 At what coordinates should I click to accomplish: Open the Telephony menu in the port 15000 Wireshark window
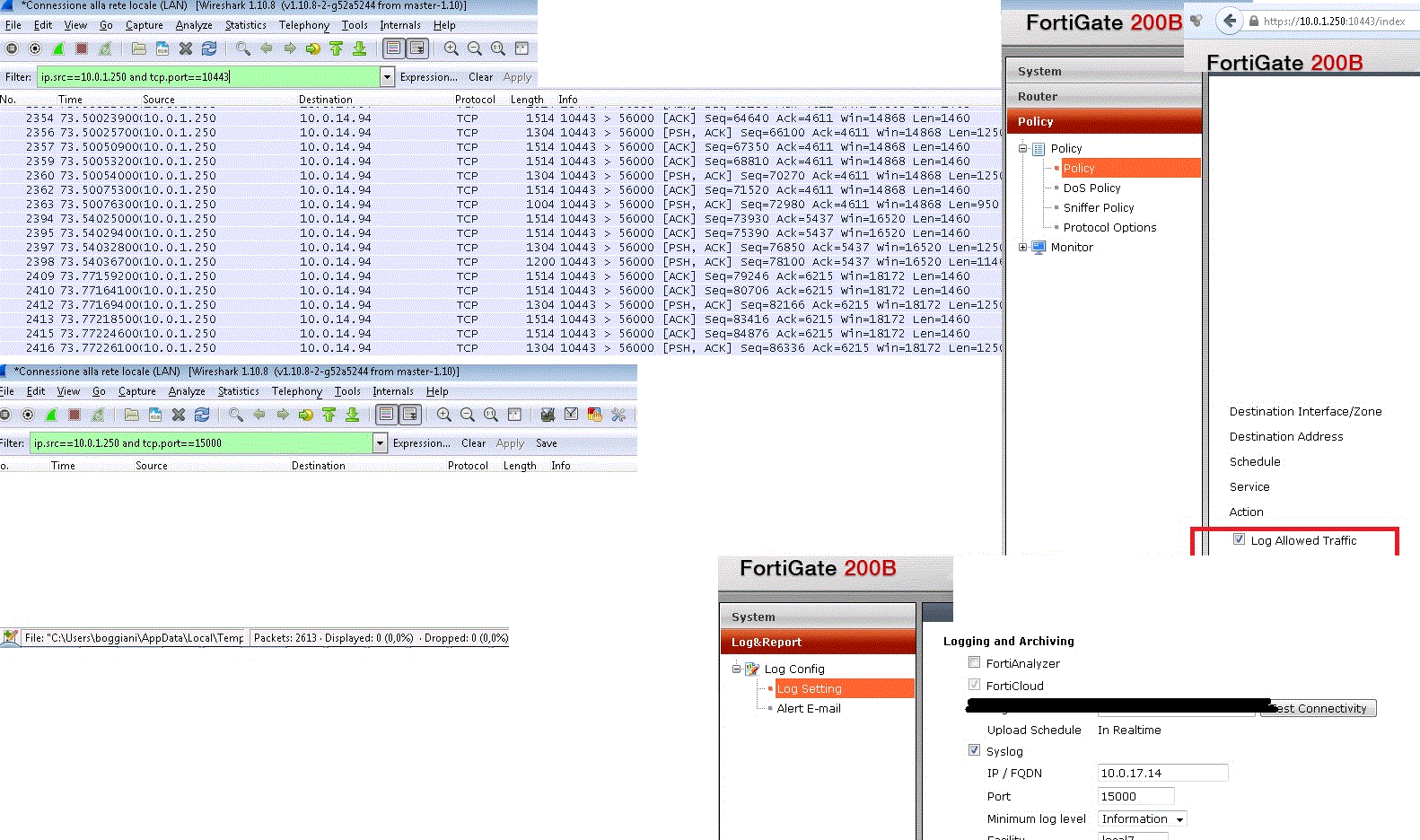coord(297,391)
